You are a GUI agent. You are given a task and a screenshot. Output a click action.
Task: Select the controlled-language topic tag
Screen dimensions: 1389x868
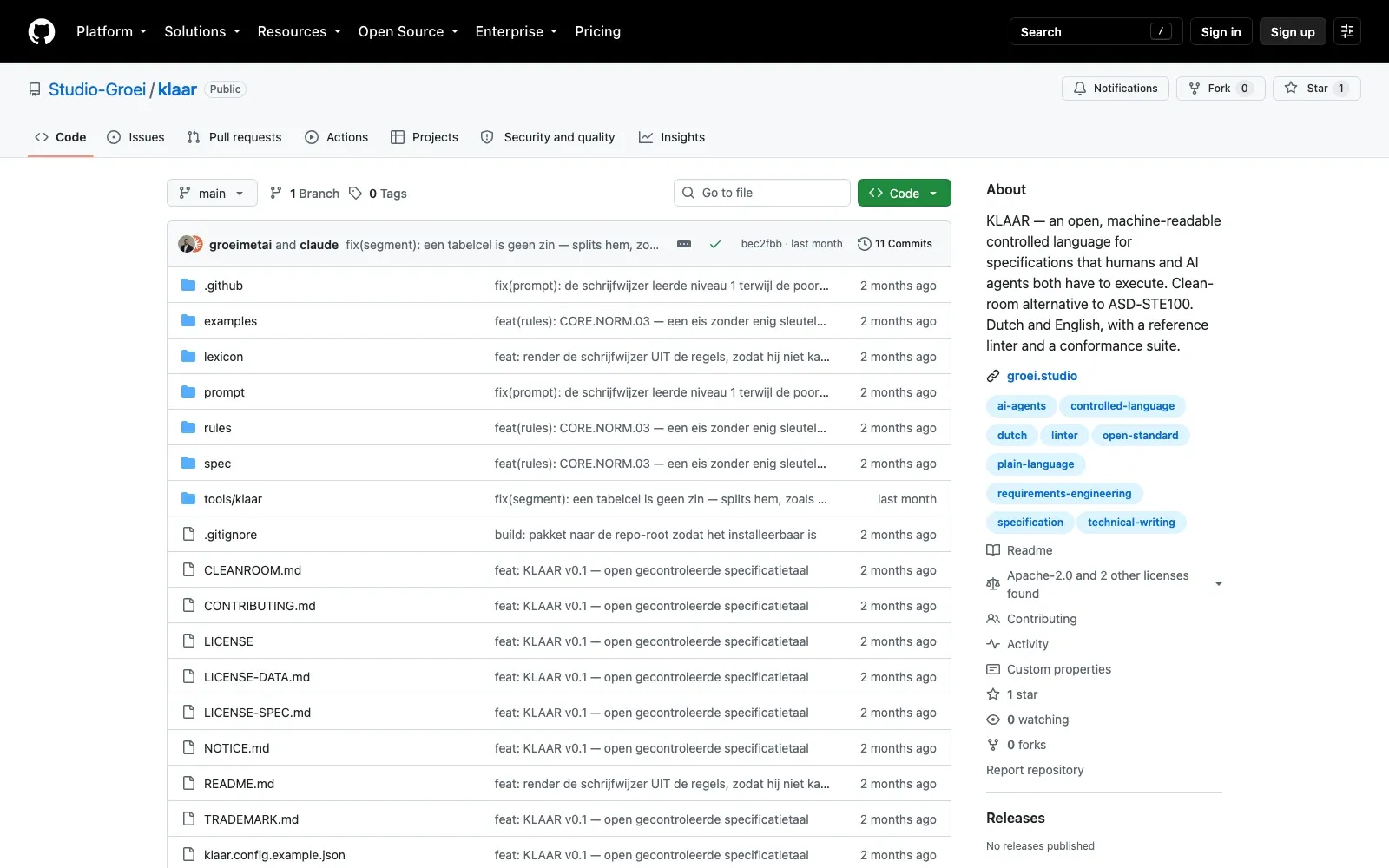click(x=1122, y=406)
